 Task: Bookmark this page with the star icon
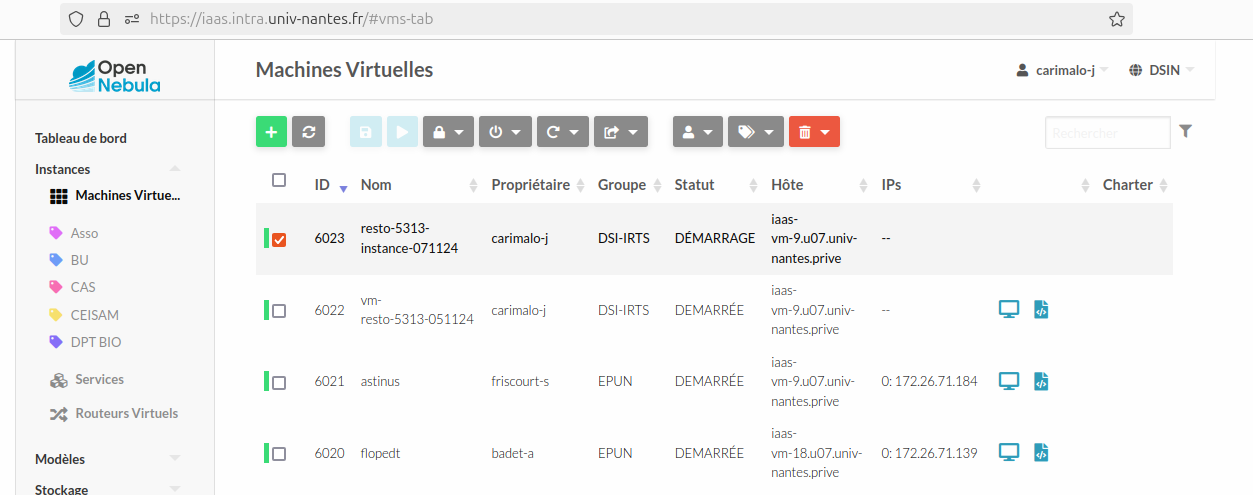[x=1117, y=19]
